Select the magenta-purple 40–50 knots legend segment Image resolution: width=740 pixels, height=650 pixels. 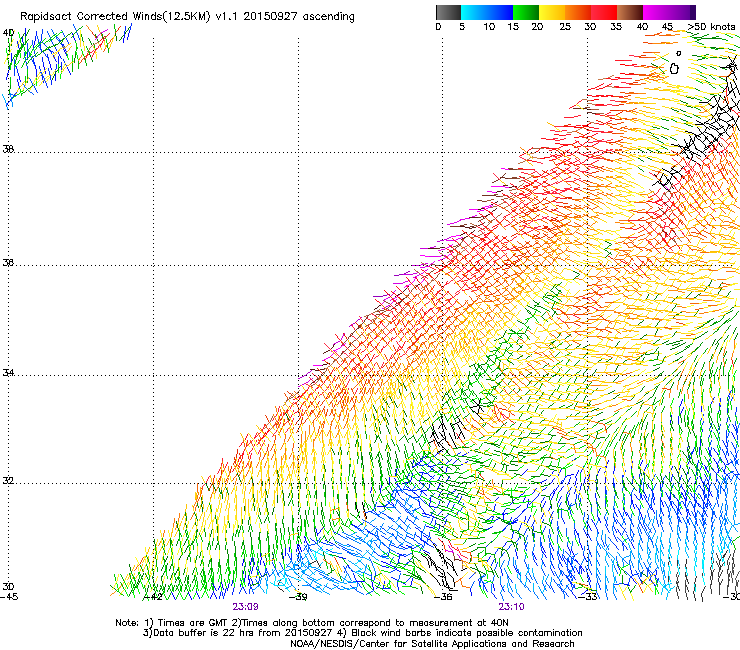pos(669,12)
